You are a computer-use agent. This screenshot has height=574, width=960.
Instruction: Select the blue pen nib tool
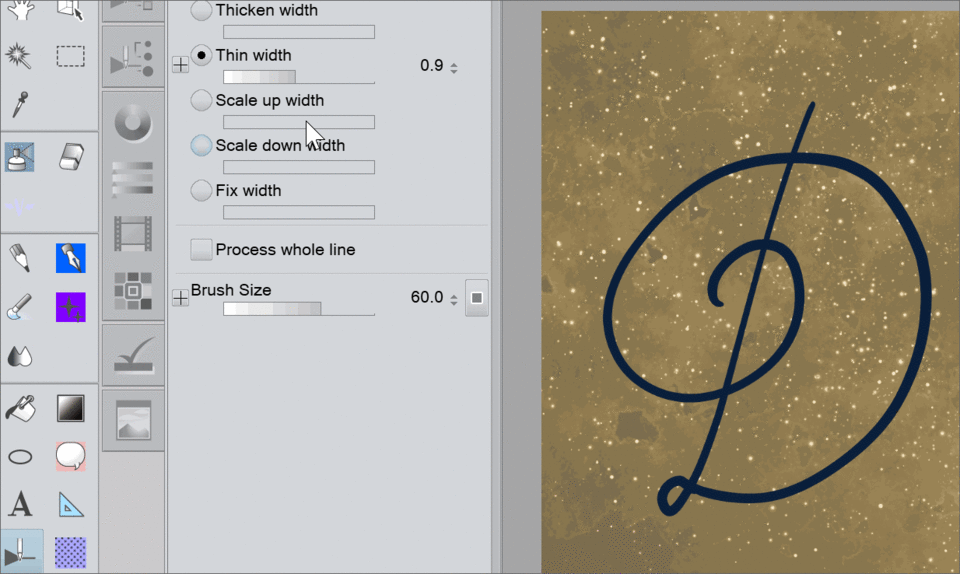click(x=70, y=258)
